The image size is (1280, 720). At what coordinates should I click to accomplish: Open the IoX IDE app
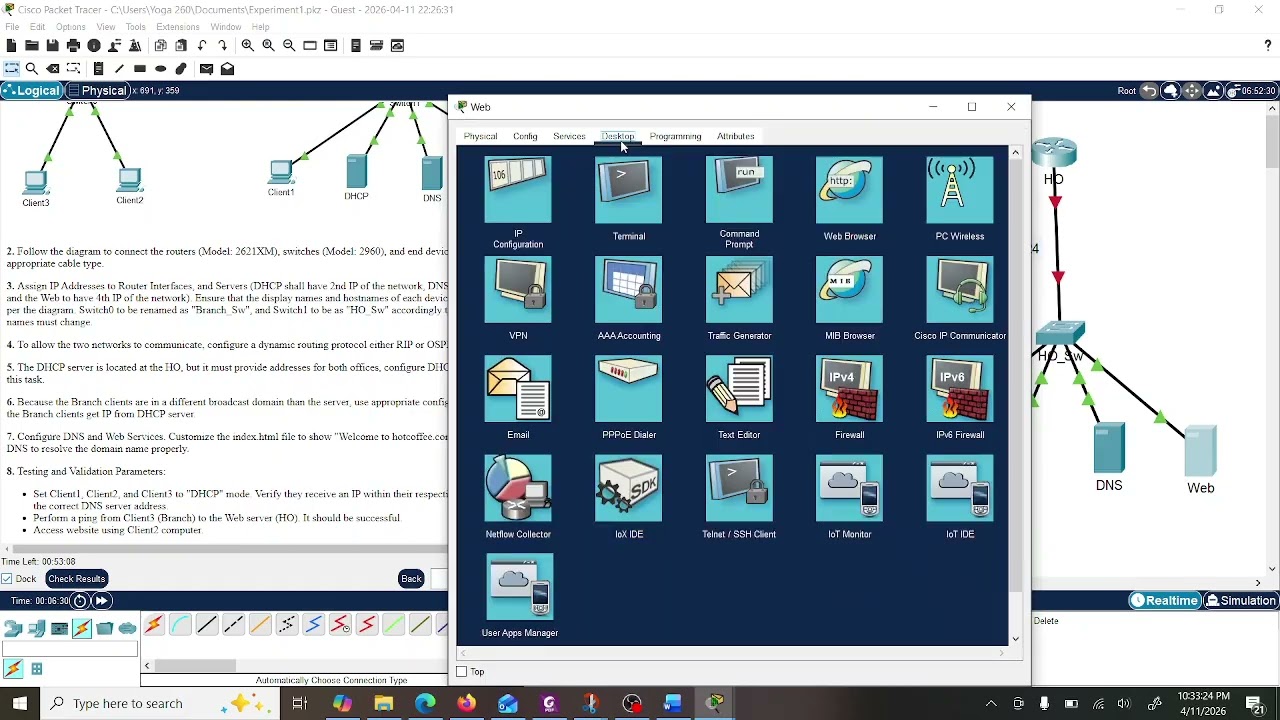pyautogui.click(x=628, y=488)
